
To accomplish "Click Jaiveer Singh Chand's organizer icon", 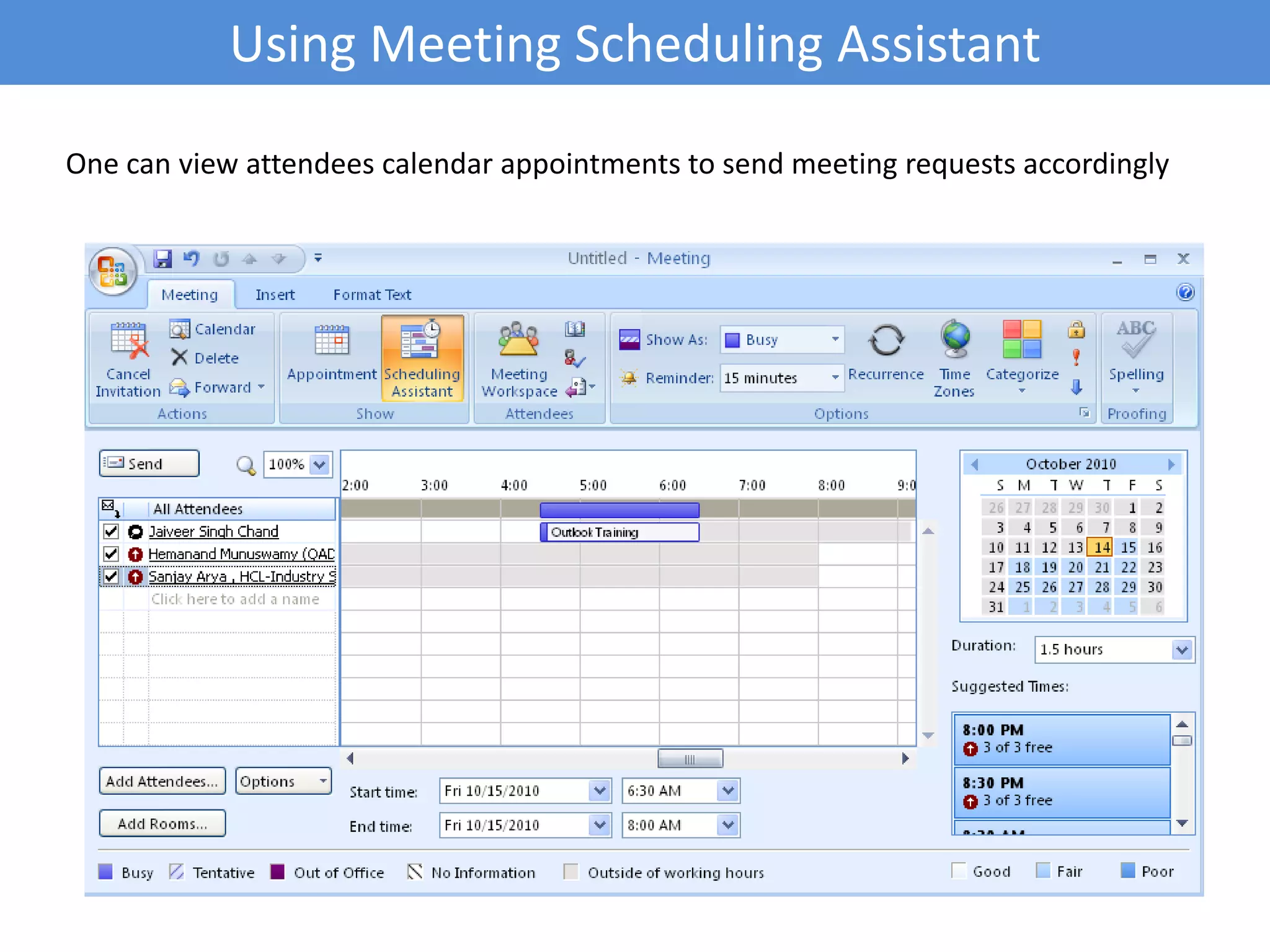I will click(135, 532).
